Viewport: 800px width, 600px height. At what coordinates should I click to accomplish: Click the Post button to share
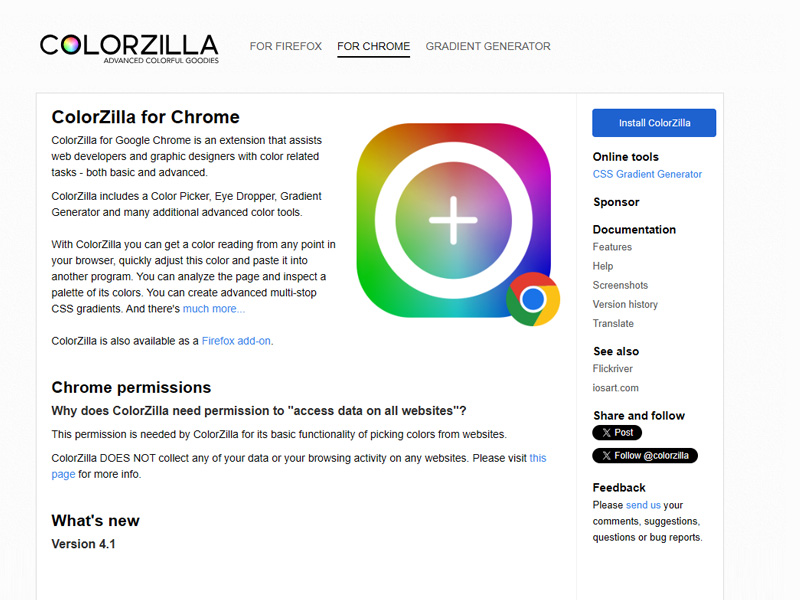[x=617, y=432]
